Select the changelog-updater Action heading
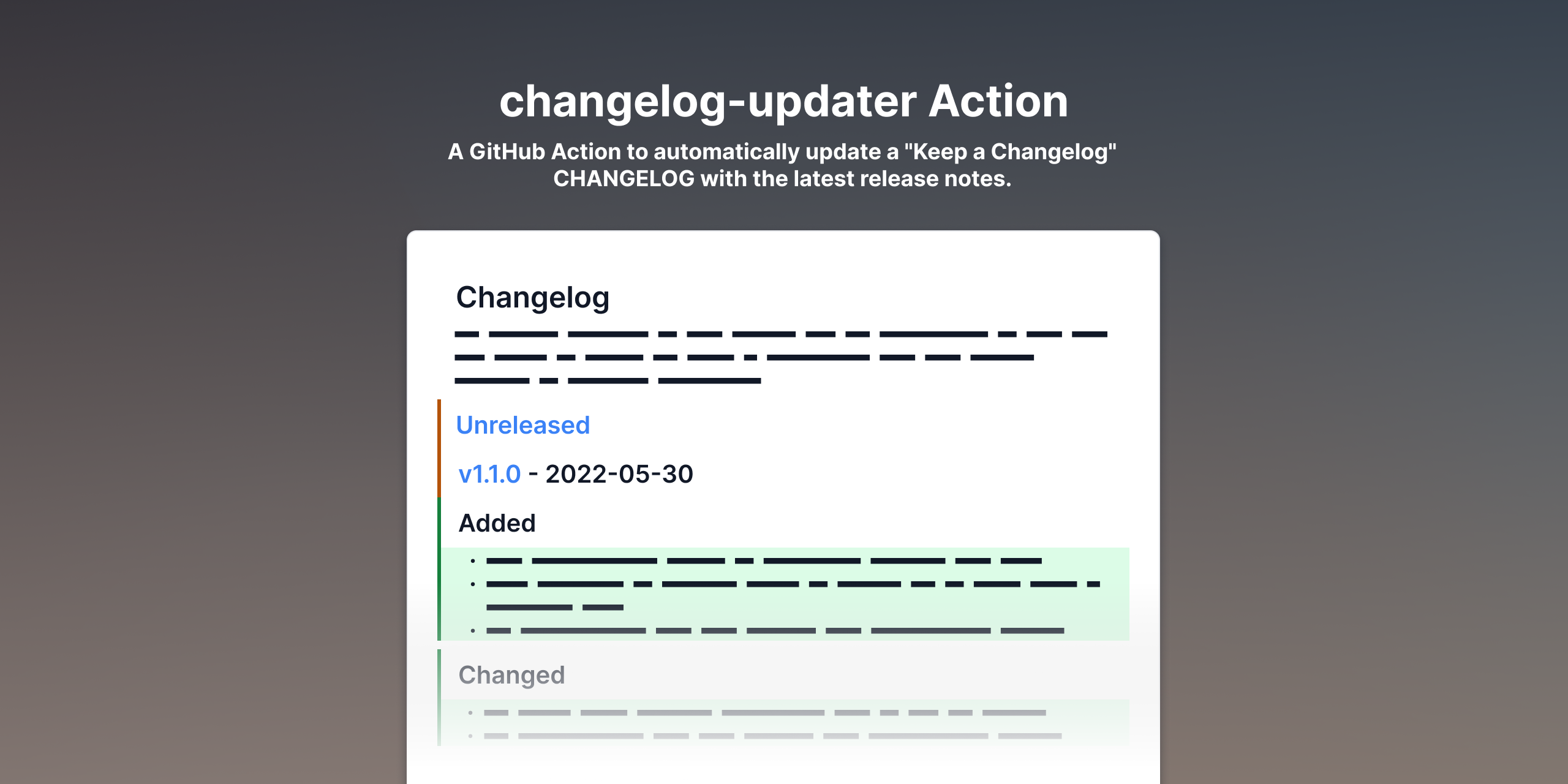The width and height of the screenshot is (1568, 784). point(784,99)
